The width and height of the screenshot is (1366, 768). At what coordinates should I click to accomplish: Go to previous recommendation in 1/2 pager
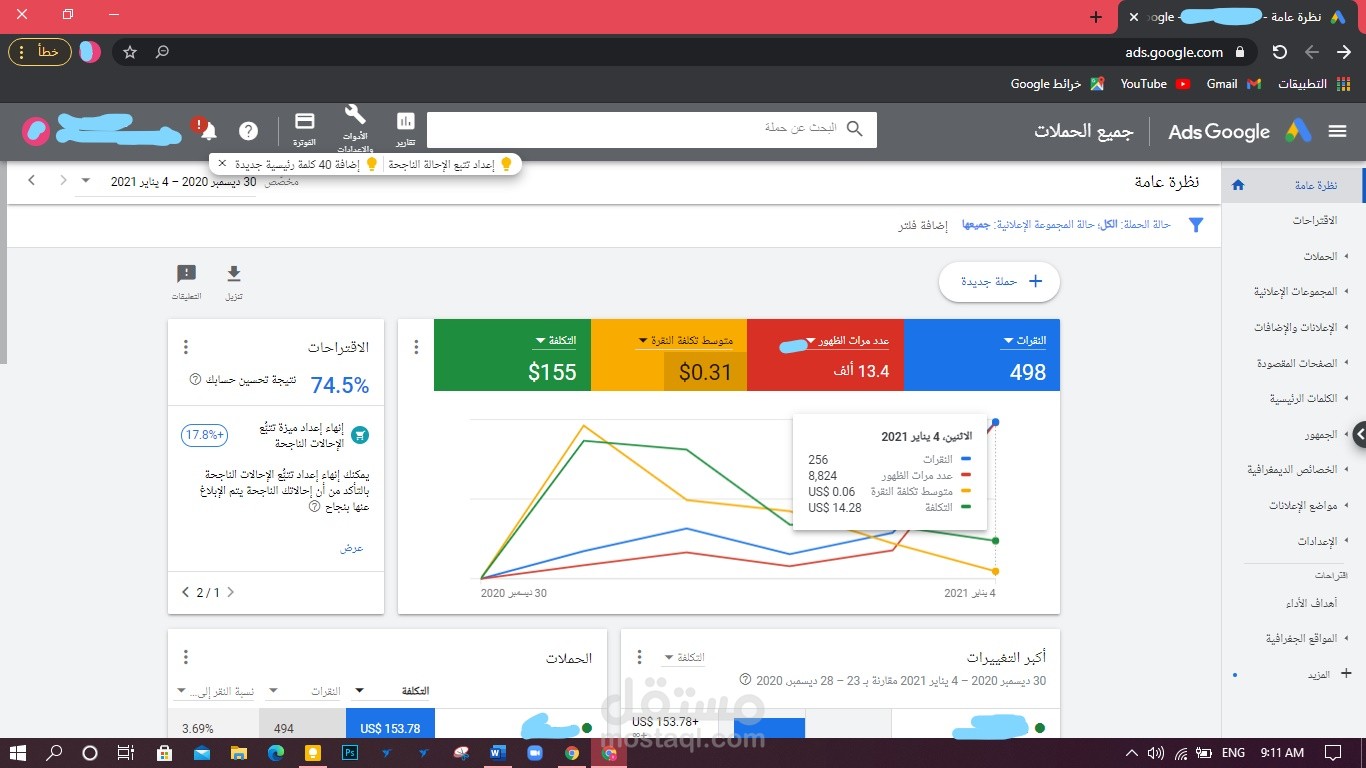231,592
